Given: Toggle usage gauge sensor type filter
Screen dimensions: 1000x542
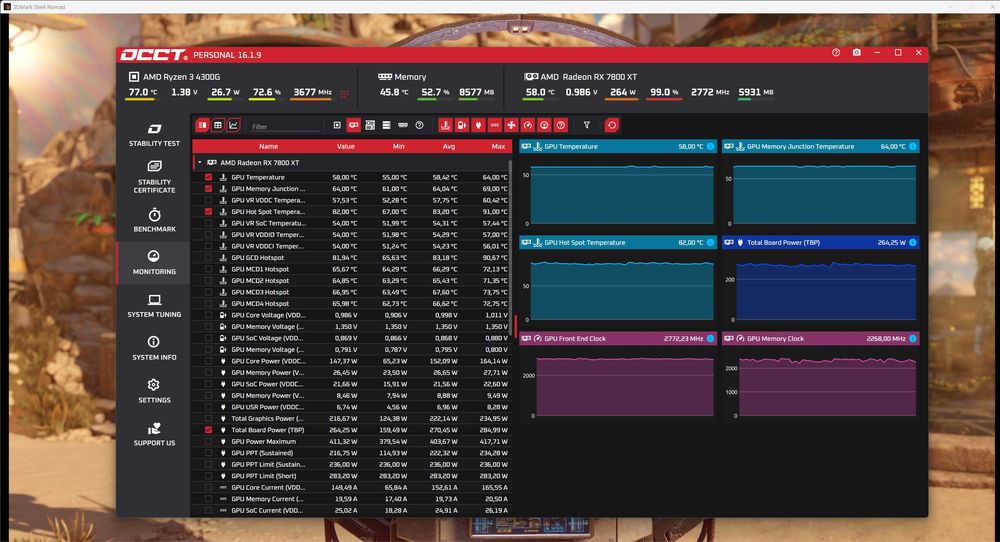Looking at the screenshot, I should coord(544,126).
